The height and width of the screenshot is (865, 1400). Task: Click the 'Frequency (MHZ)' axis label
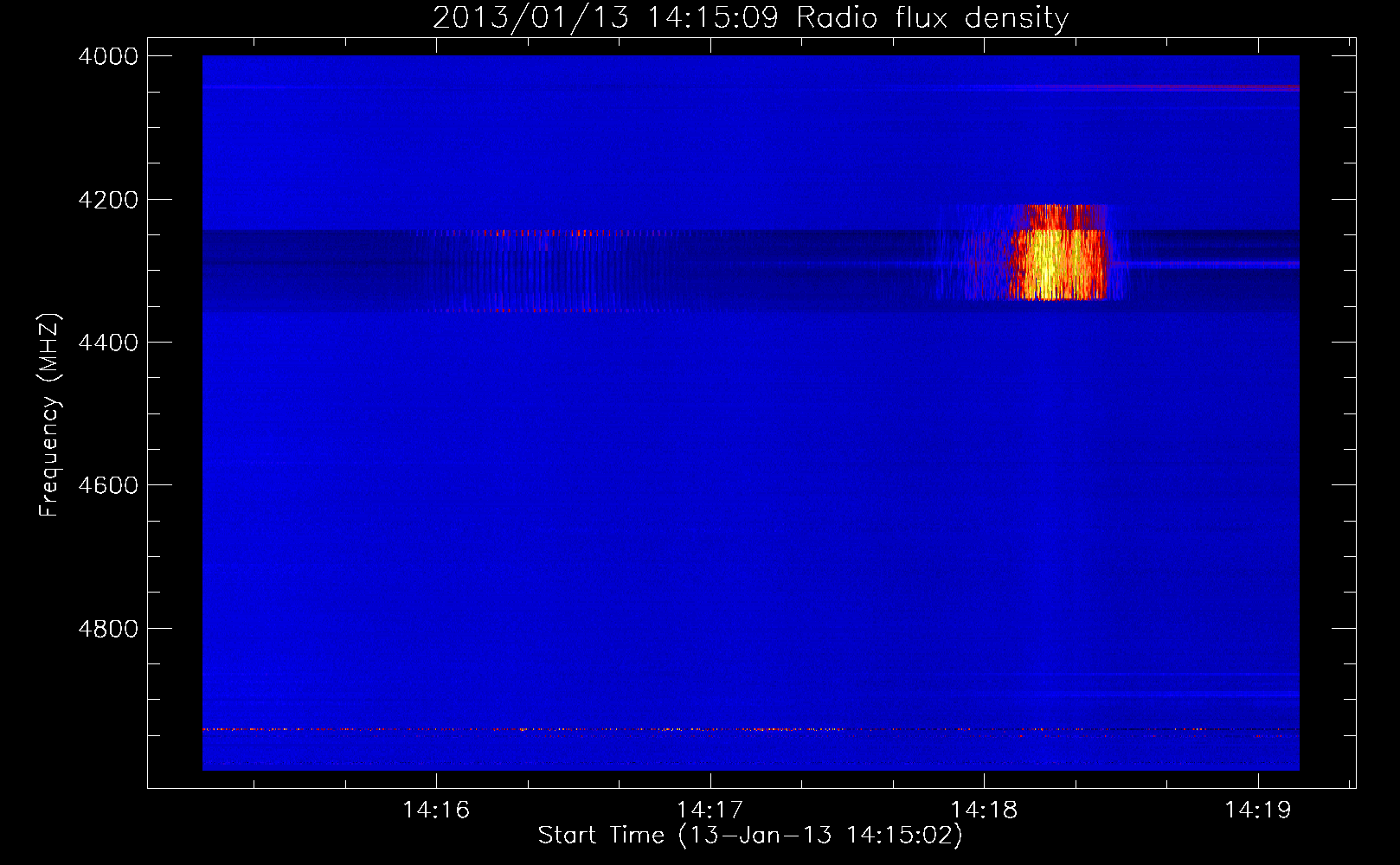tap(50, 415)
